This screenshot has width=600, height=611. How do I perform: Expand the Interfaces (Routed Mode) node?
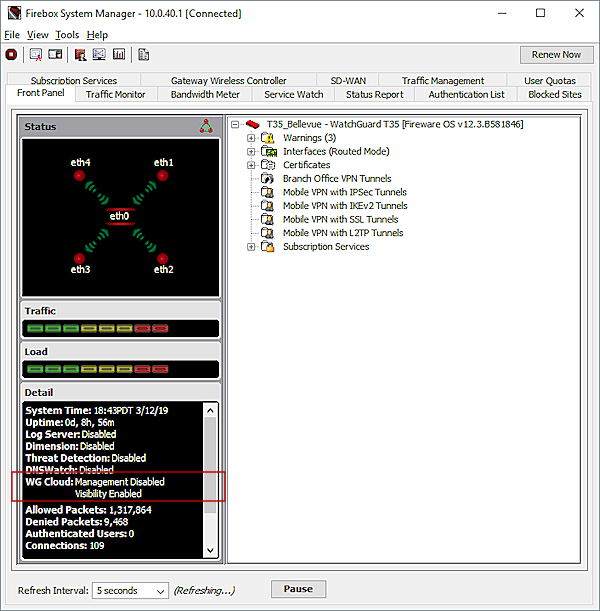click(251, 152)
